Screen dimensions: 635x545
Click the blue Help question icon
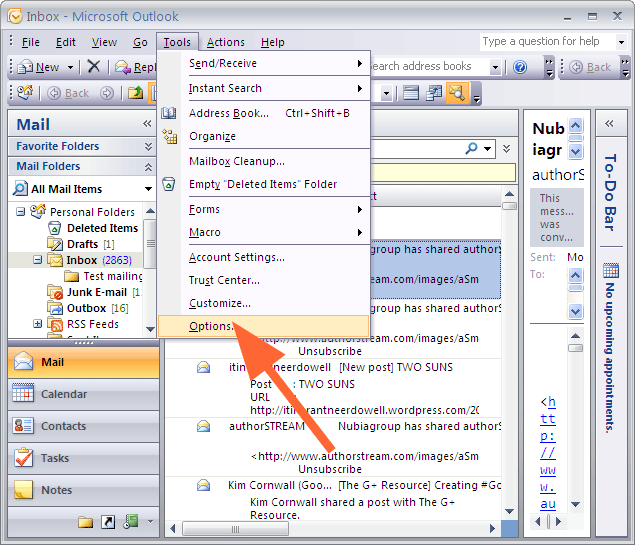[520, 67]
